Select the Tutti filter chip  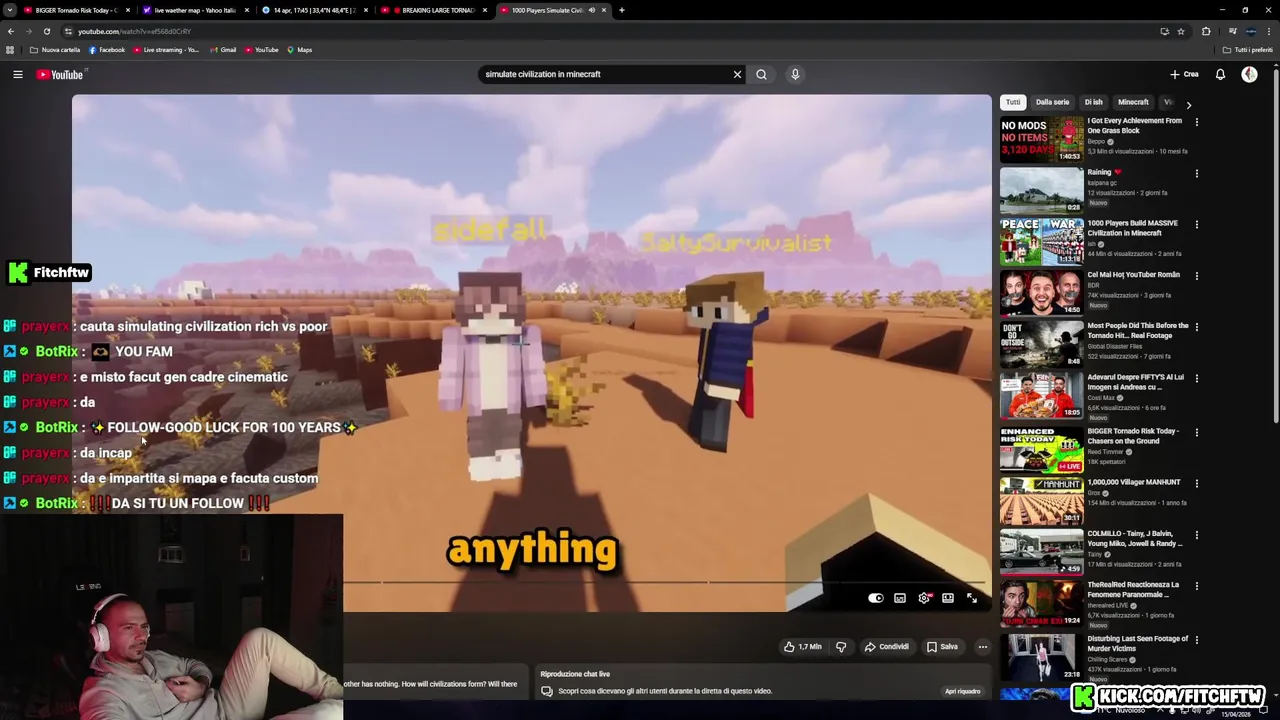(x=1013, y=102)
